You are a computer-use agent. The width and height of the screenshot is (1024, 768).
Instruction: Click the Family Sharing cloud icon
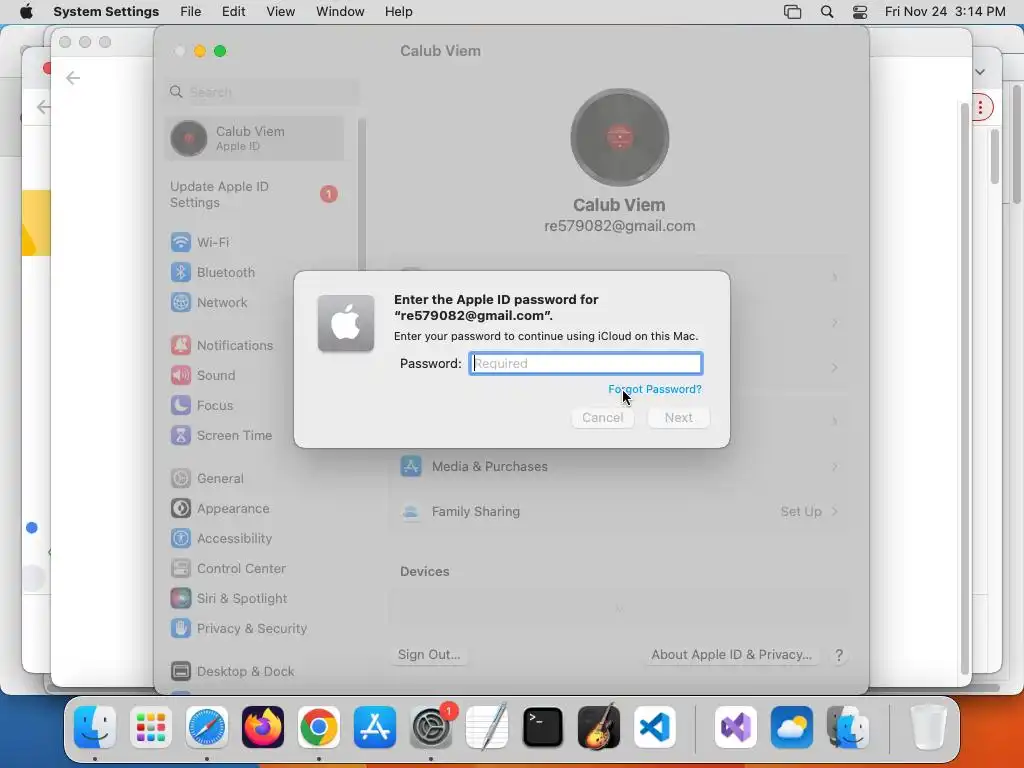(x=411, y=511)
